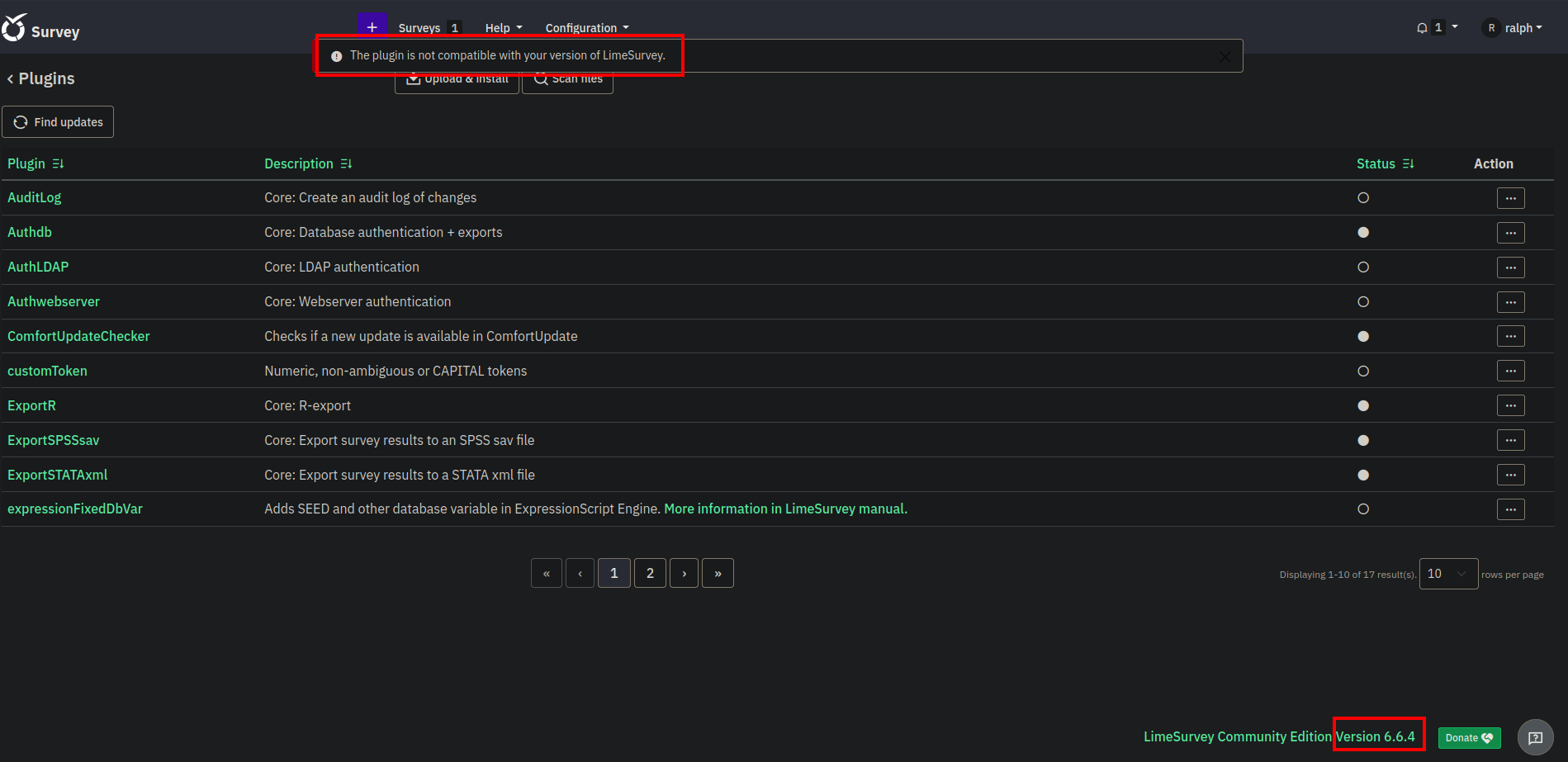The image size is (1568, 762).
Task: Go to first page of results
Action: point(547,573)
